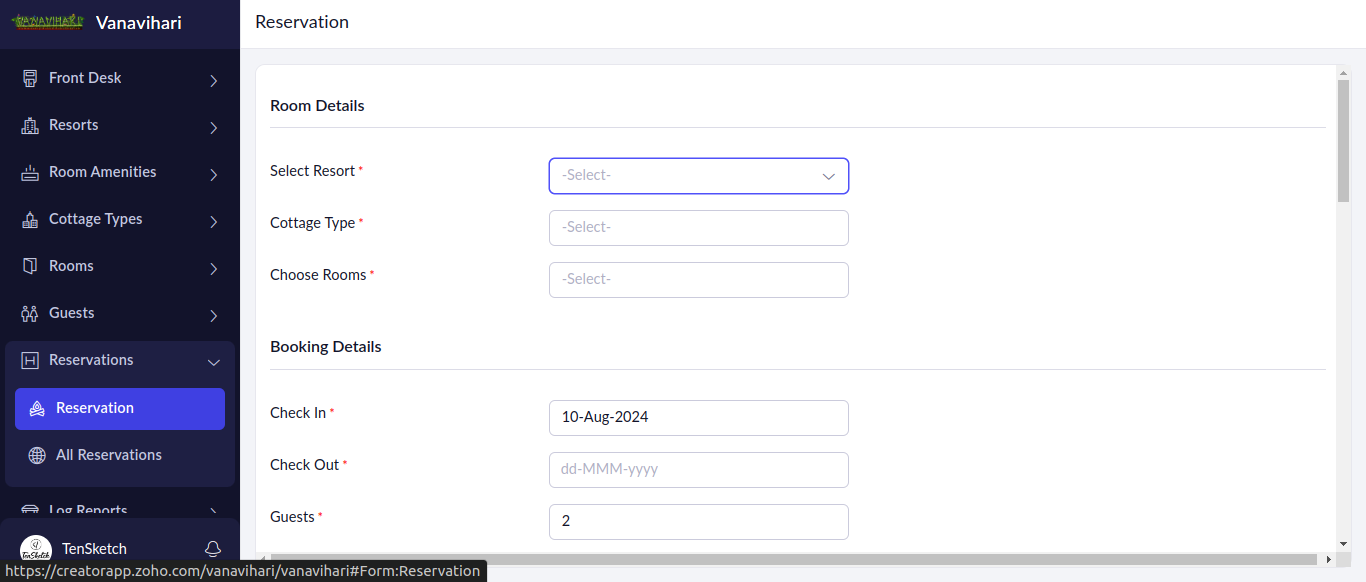Expand the Resorts menu chevron
The image size is (1366, 582).
(x=213, y=127)
